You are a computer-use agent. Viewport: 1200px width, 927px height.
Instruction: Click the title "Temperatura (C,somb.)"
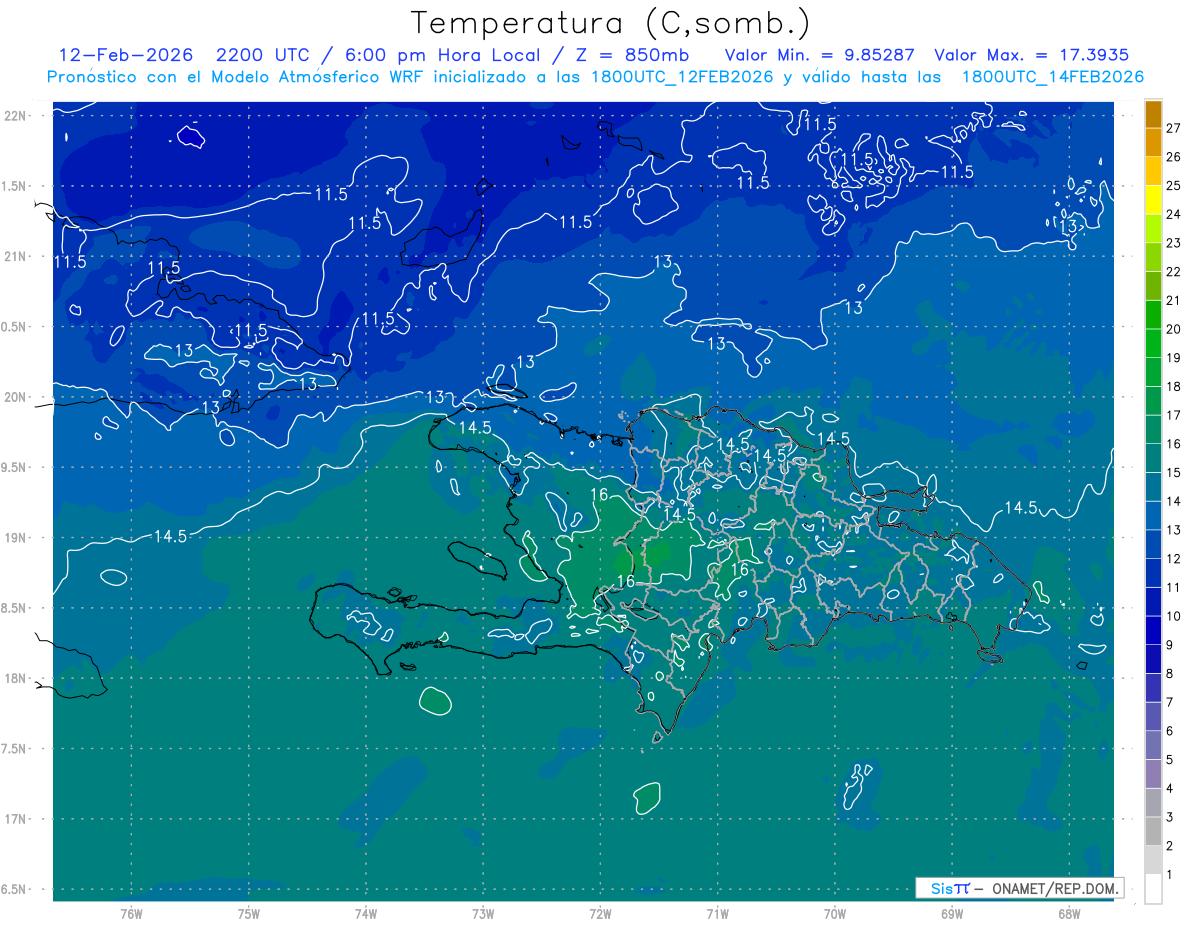(x=610, y=23)
